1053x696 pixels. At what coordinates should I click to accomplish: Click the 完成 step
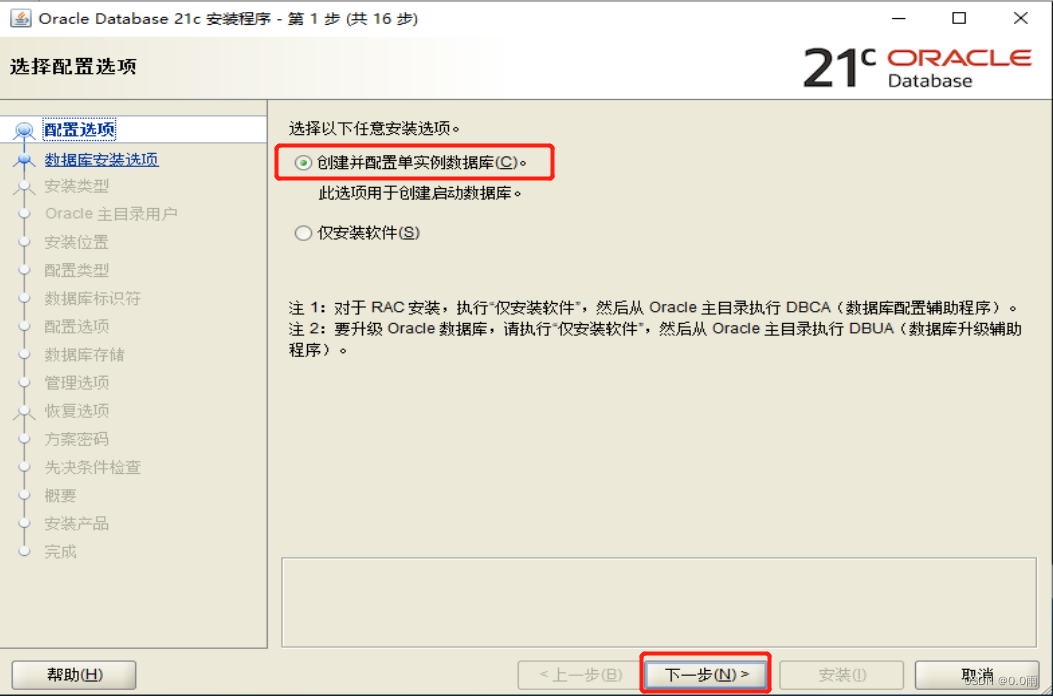coord(60,552)
